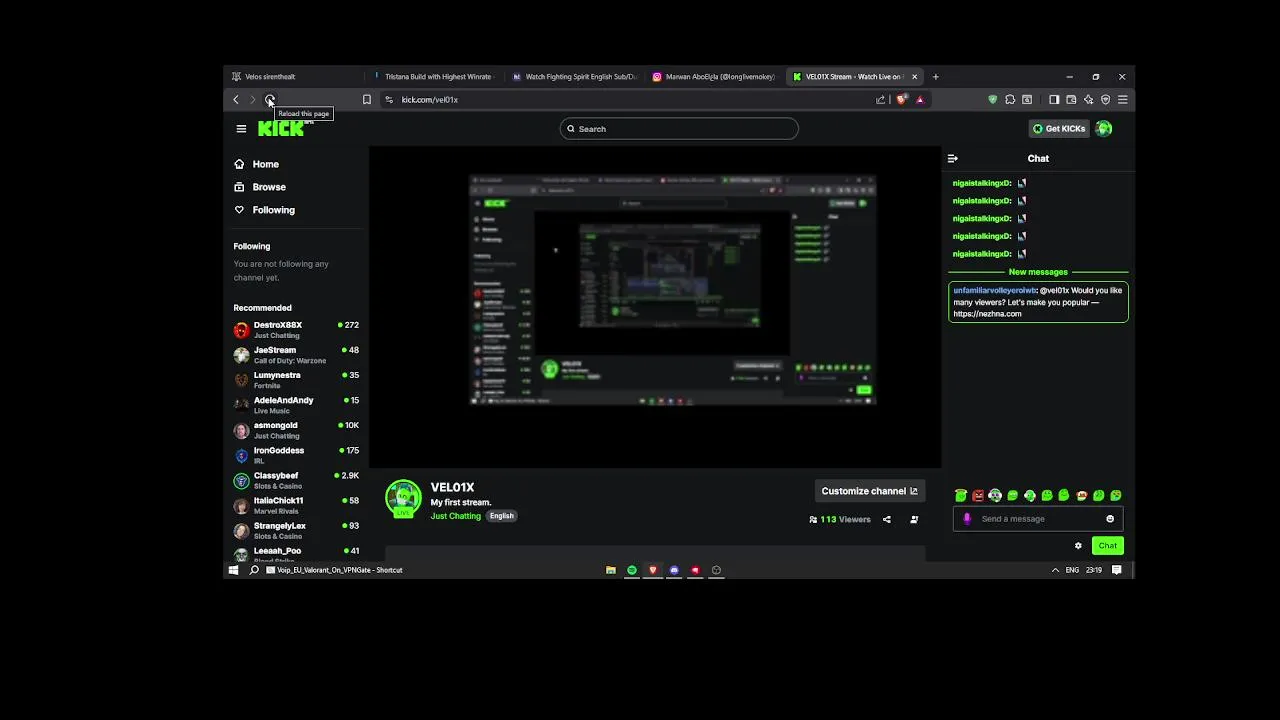Screen dimensions: 1280x720
Task: Pick the red angry emote
Action: coord(978,496)
